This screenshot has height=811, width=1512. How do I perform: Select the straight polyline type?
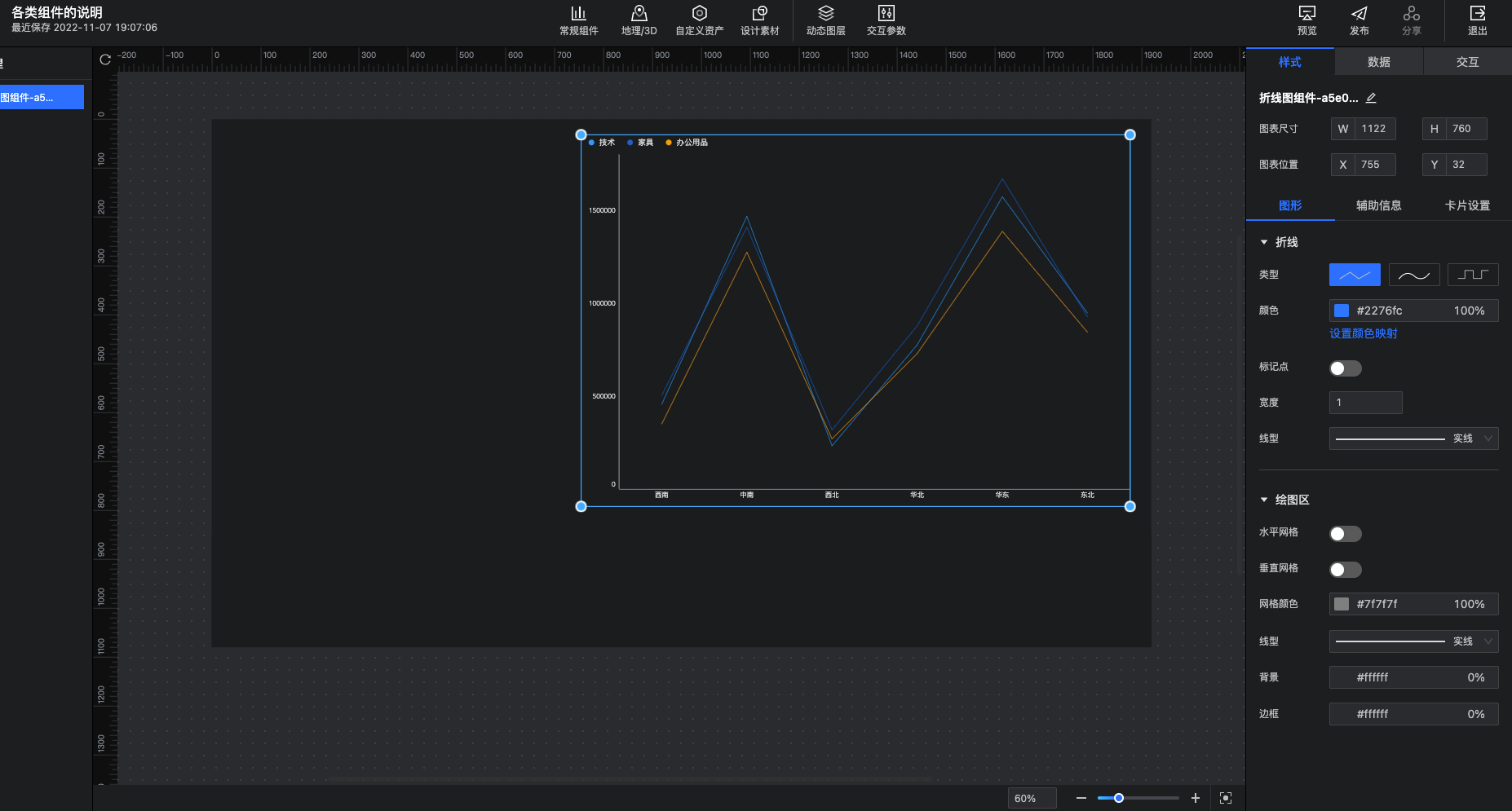(x=1355, y=275)
